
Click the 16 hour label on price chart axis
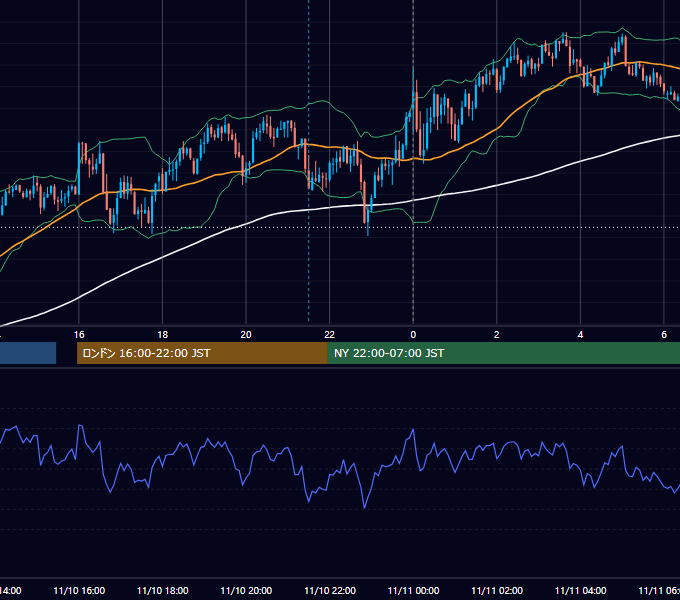(x=79, y=335)
